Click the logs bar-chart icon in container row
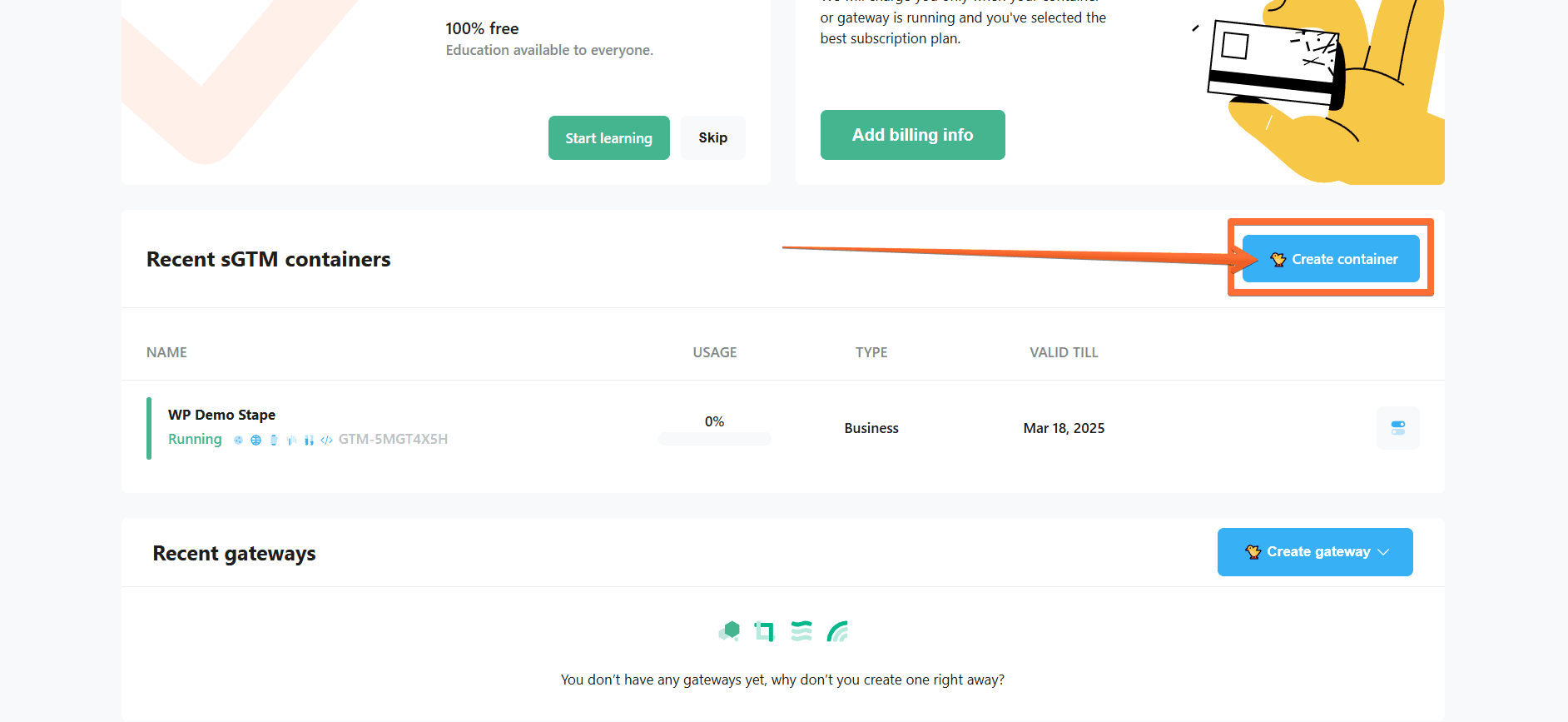This screenshot has height=722, width=1568. 290,439
